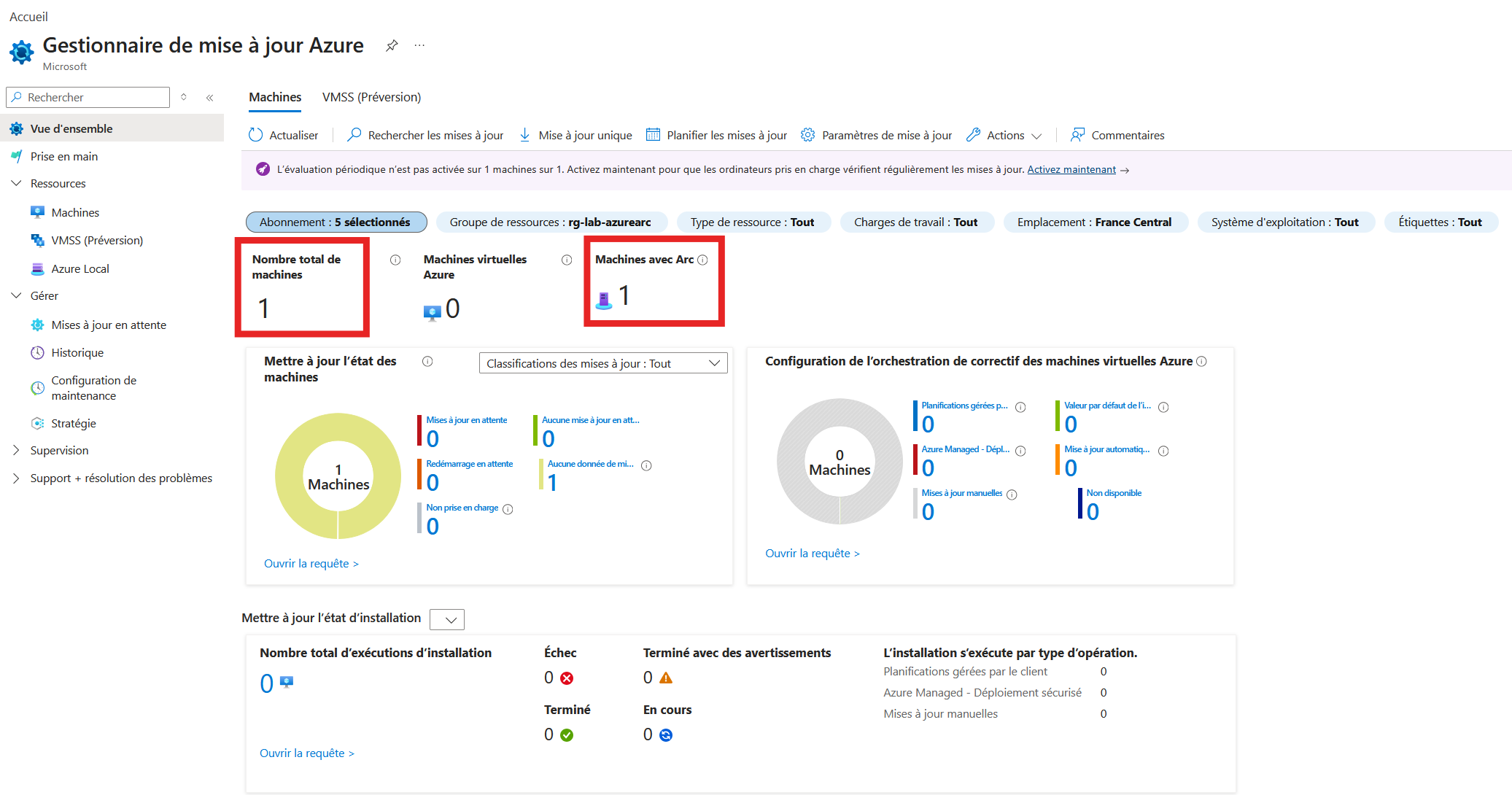Collapse the Ressources section
The width and height of the screenshot is (1512, 795).
(17, 183)
